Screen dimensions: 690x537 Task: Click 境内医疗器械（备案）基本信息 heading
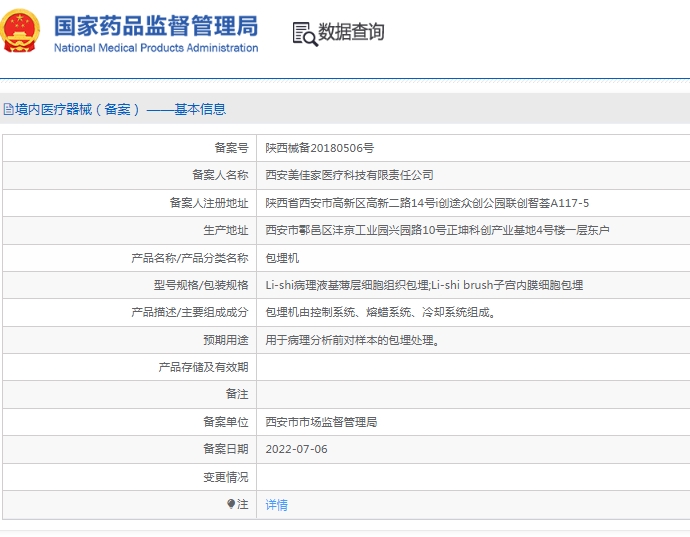(120, 109)
